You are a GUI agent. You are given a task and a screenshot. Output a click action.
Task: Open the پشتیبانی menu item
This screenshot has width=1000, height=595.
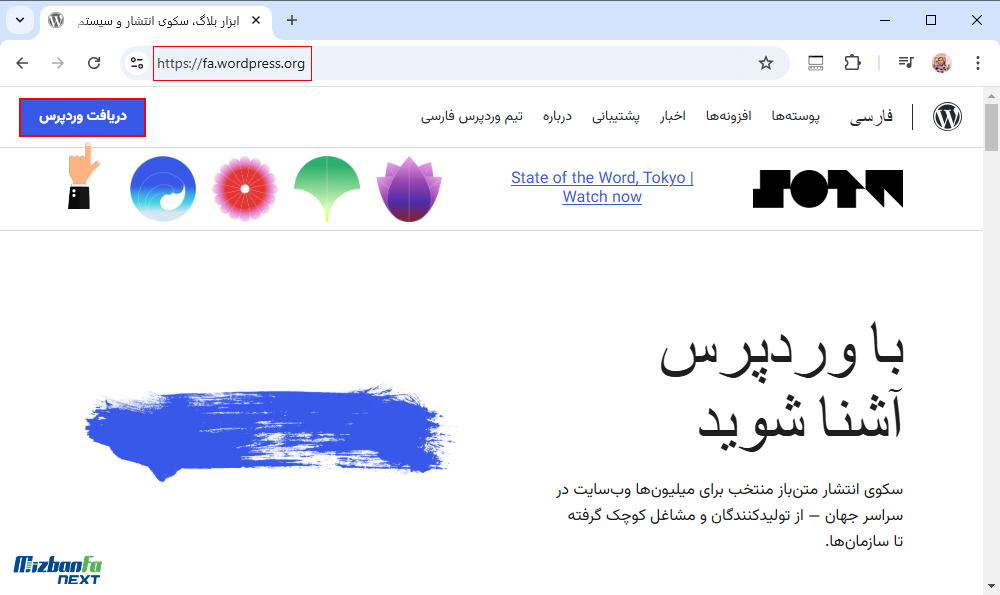616,116
